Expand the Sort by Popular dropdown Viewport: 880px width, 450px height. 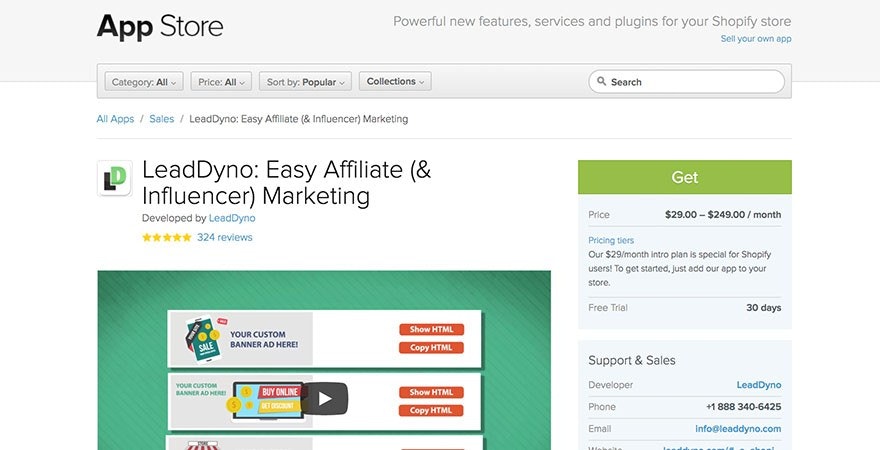[305, 82]
